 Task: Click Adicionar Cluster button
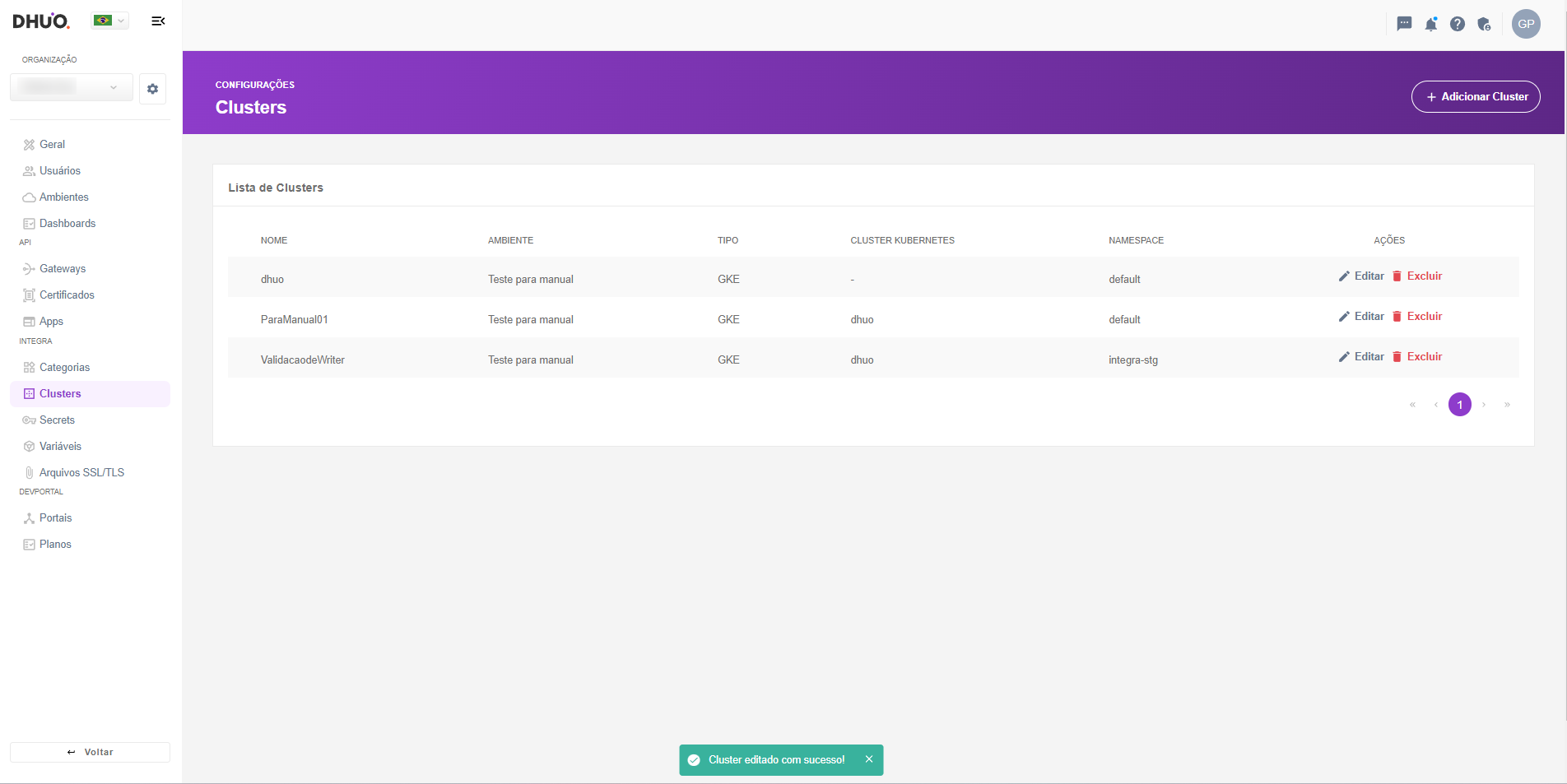click(x=1476, y=96)
